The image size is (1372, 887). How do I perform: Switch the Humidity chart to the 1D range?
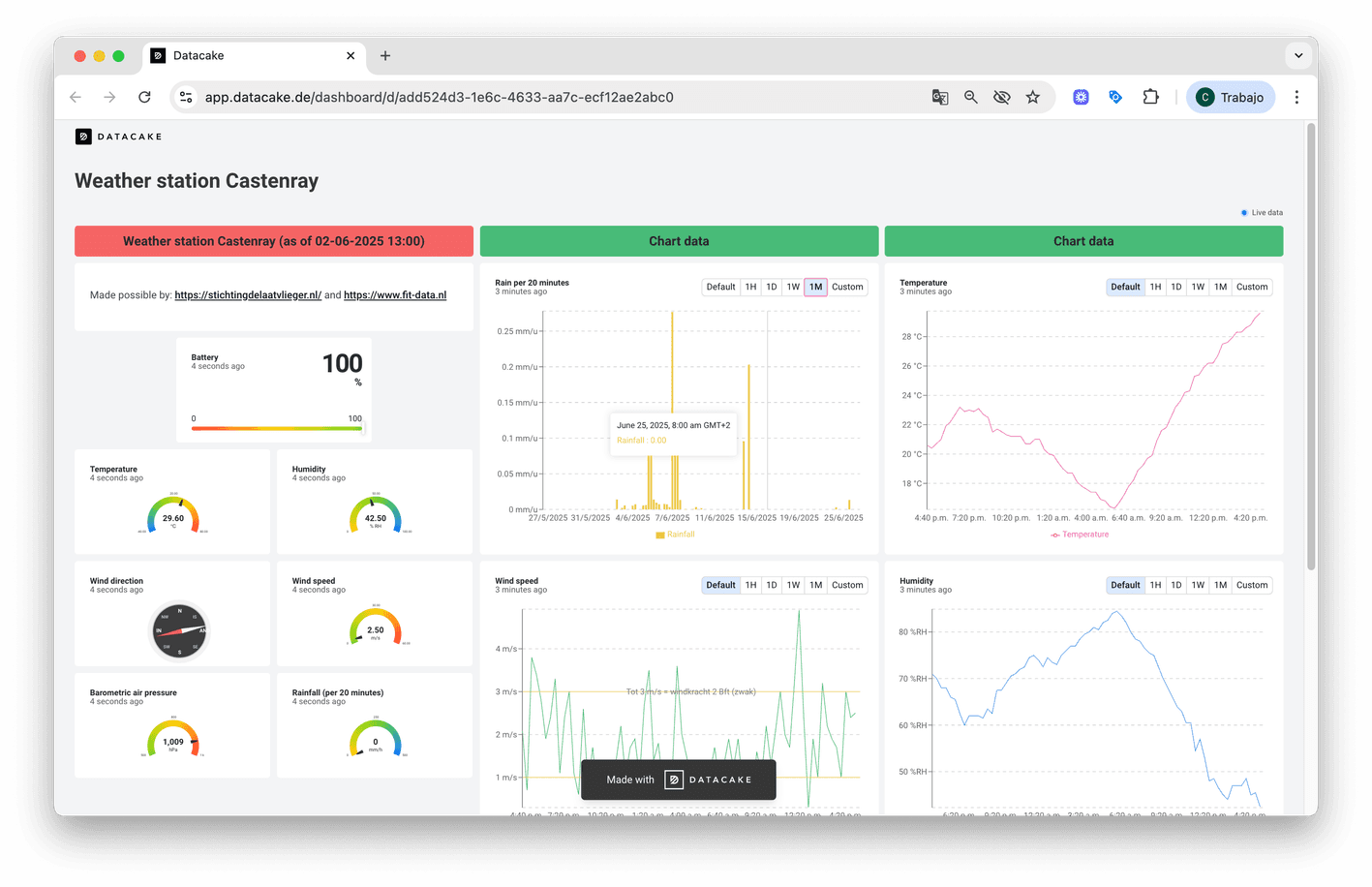(1176, 585)
